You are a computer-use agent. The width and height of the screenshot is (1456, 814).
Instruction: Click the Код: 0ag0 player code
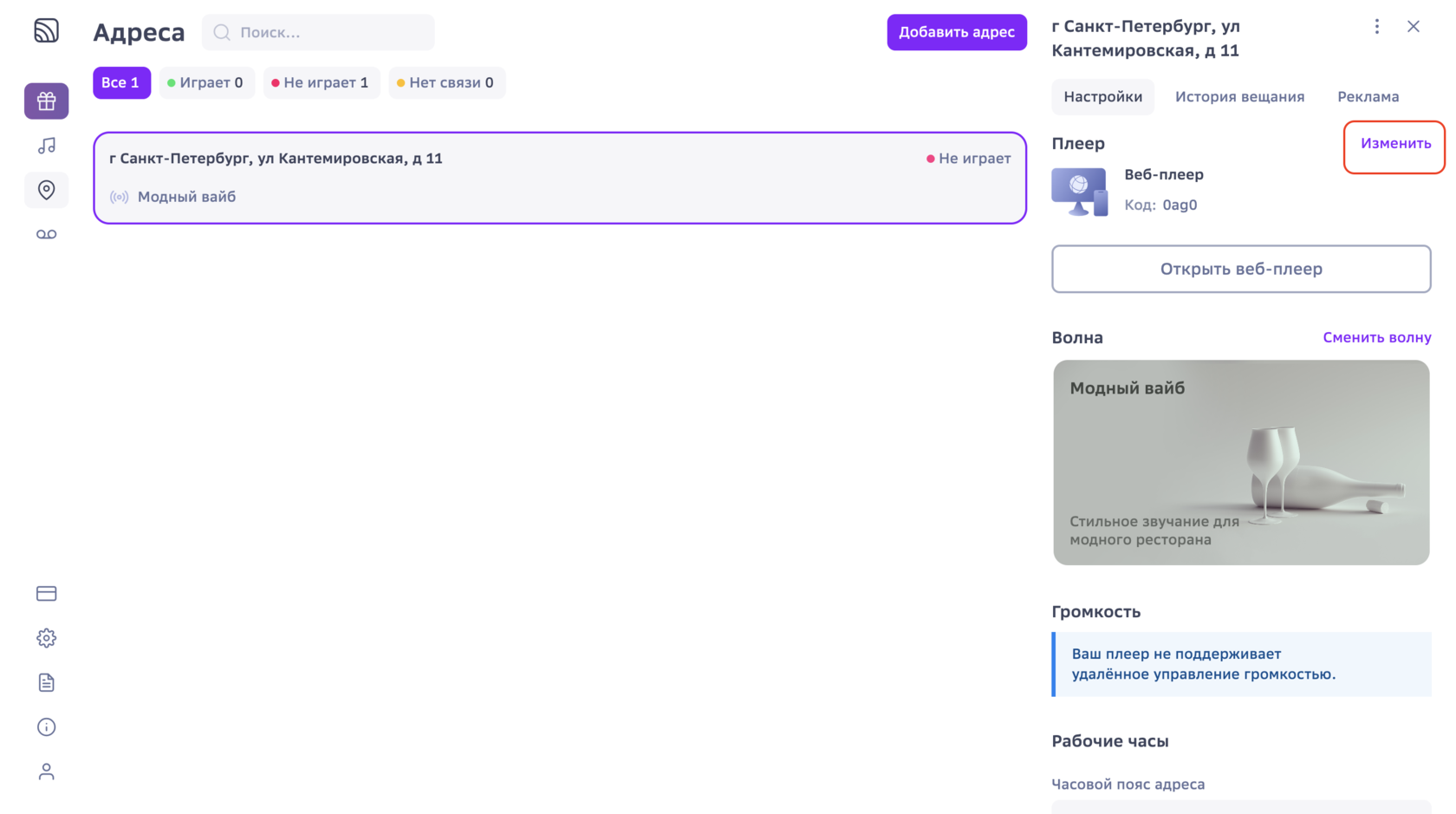pyautogui.click(x=1160, y=205)
